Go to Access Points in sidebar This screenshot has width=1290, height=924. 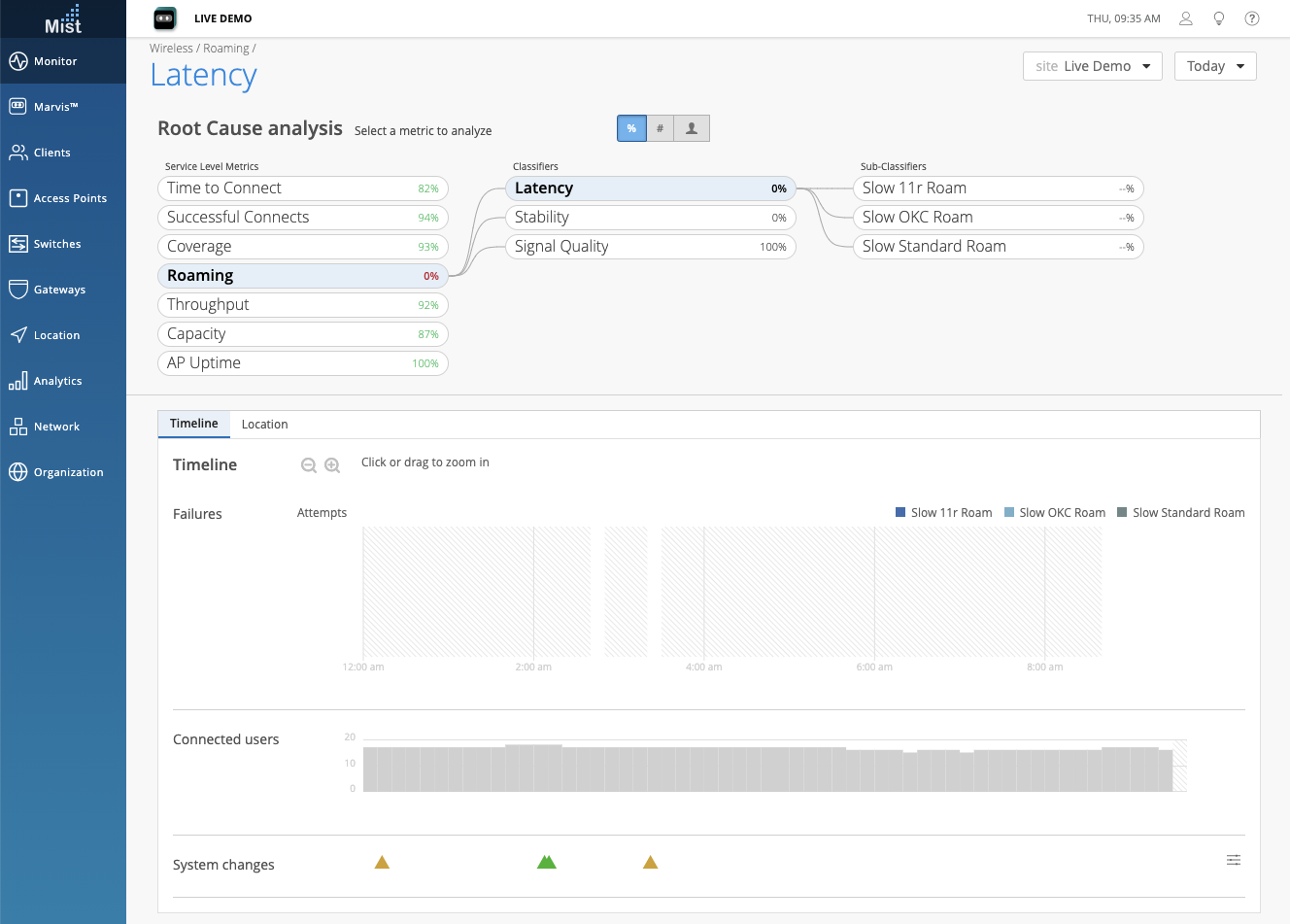click(70, 198)
